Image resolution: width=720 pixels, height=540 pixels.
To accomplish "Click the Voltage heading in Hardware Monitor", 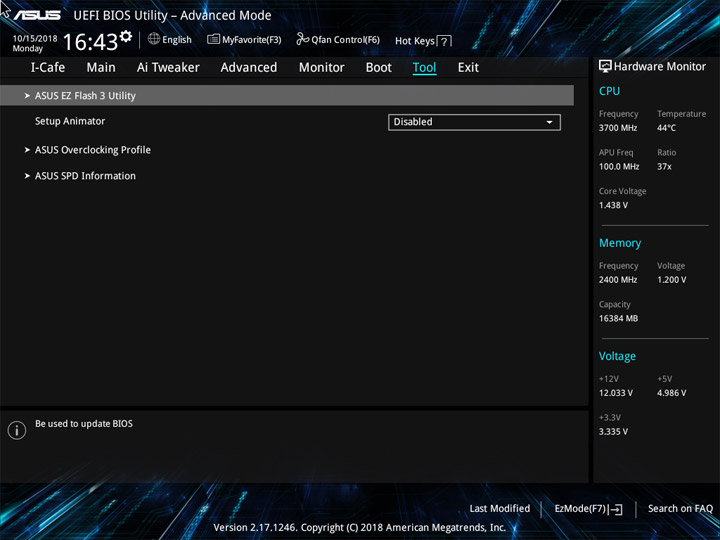I will (617, 356).
